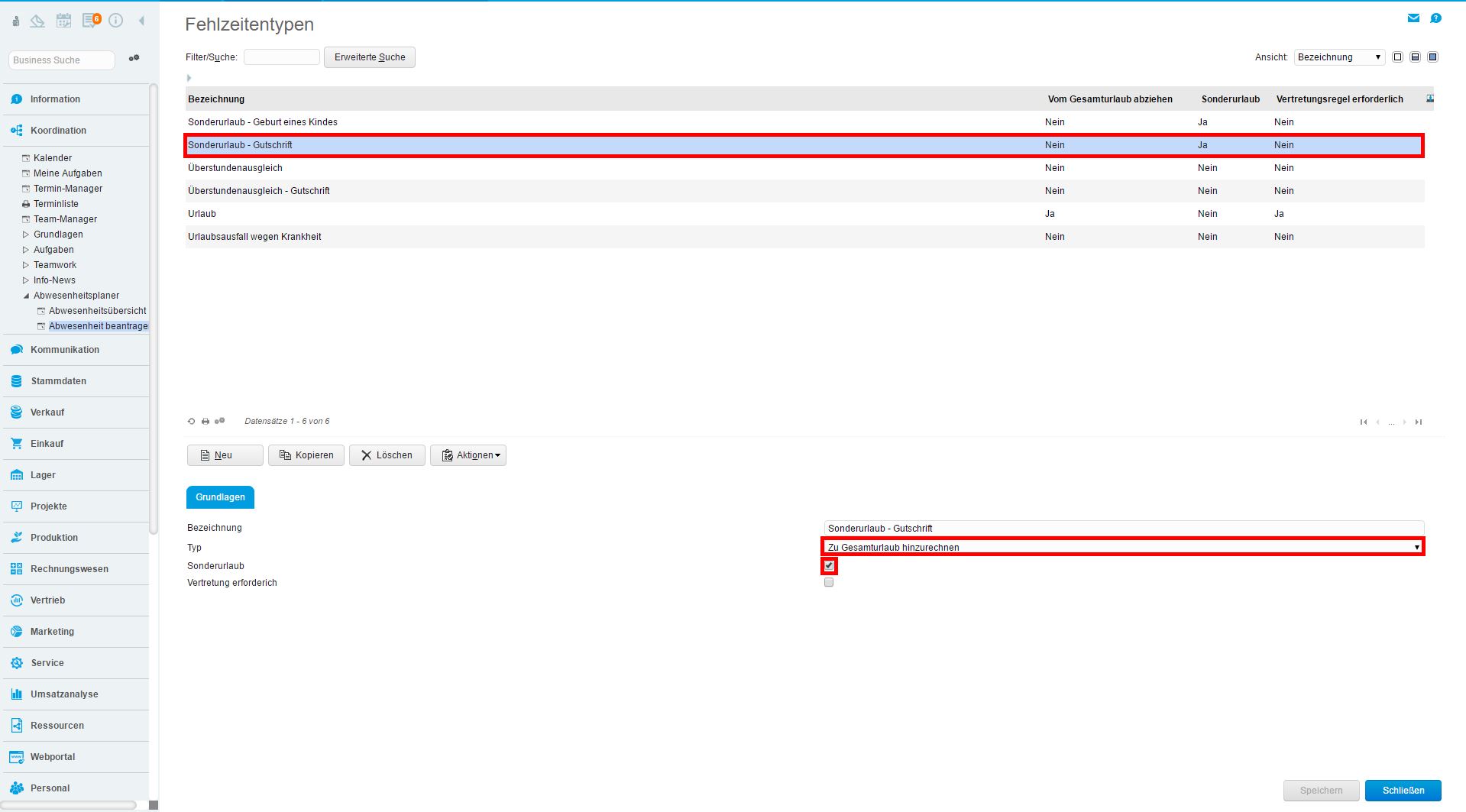
Task: Expand the Info-News tree node
Action: 26,280
